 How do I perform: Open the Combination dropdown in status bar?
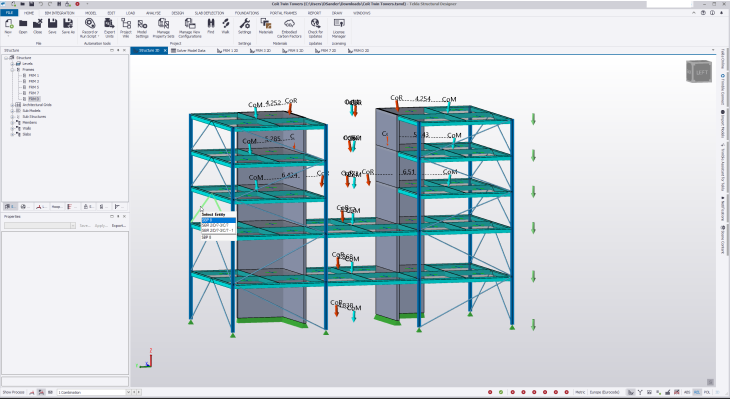[128, 392]
